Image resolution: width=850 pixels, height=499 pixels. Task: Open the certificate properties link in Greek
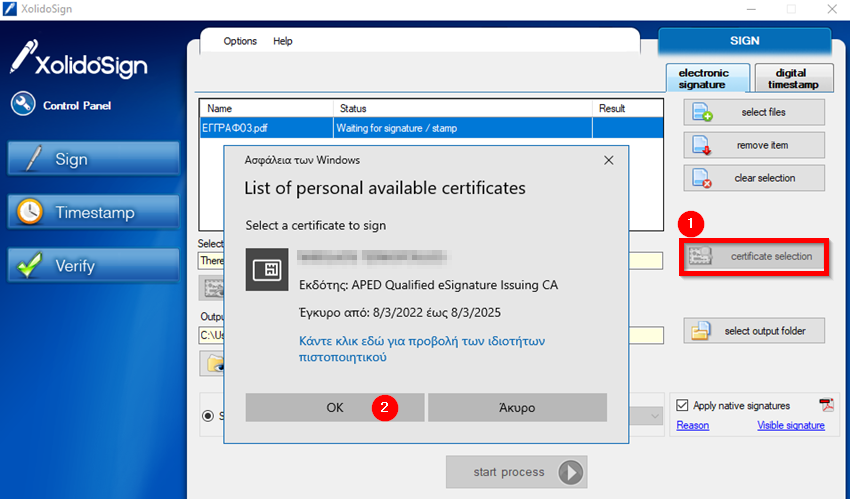(422, 349)
